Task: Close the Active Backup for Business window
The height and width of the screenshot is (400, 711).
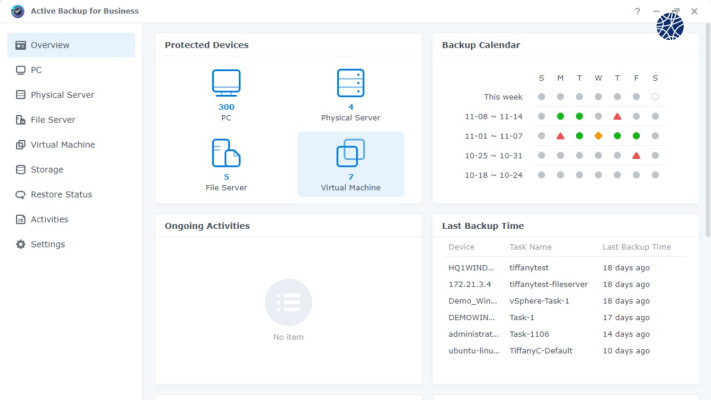Action: tap(694, 11)
